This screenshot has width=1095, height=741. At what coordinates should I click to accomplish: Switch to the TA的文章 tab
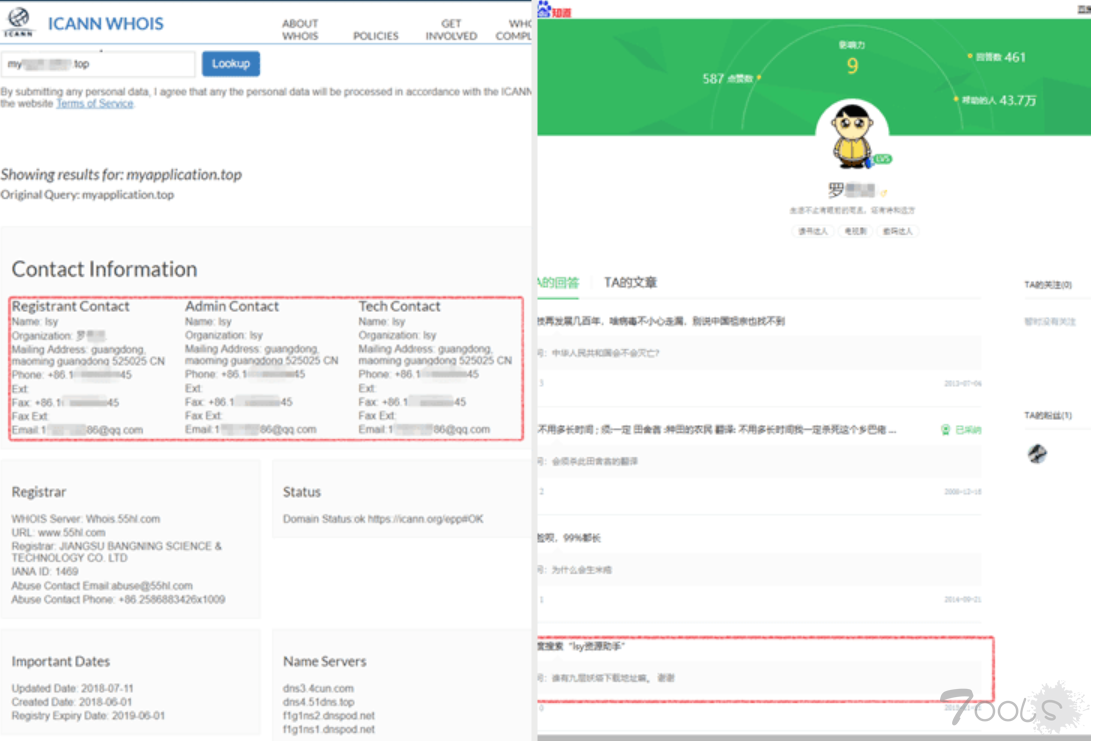pyautogui.click(x=630, y=283)
